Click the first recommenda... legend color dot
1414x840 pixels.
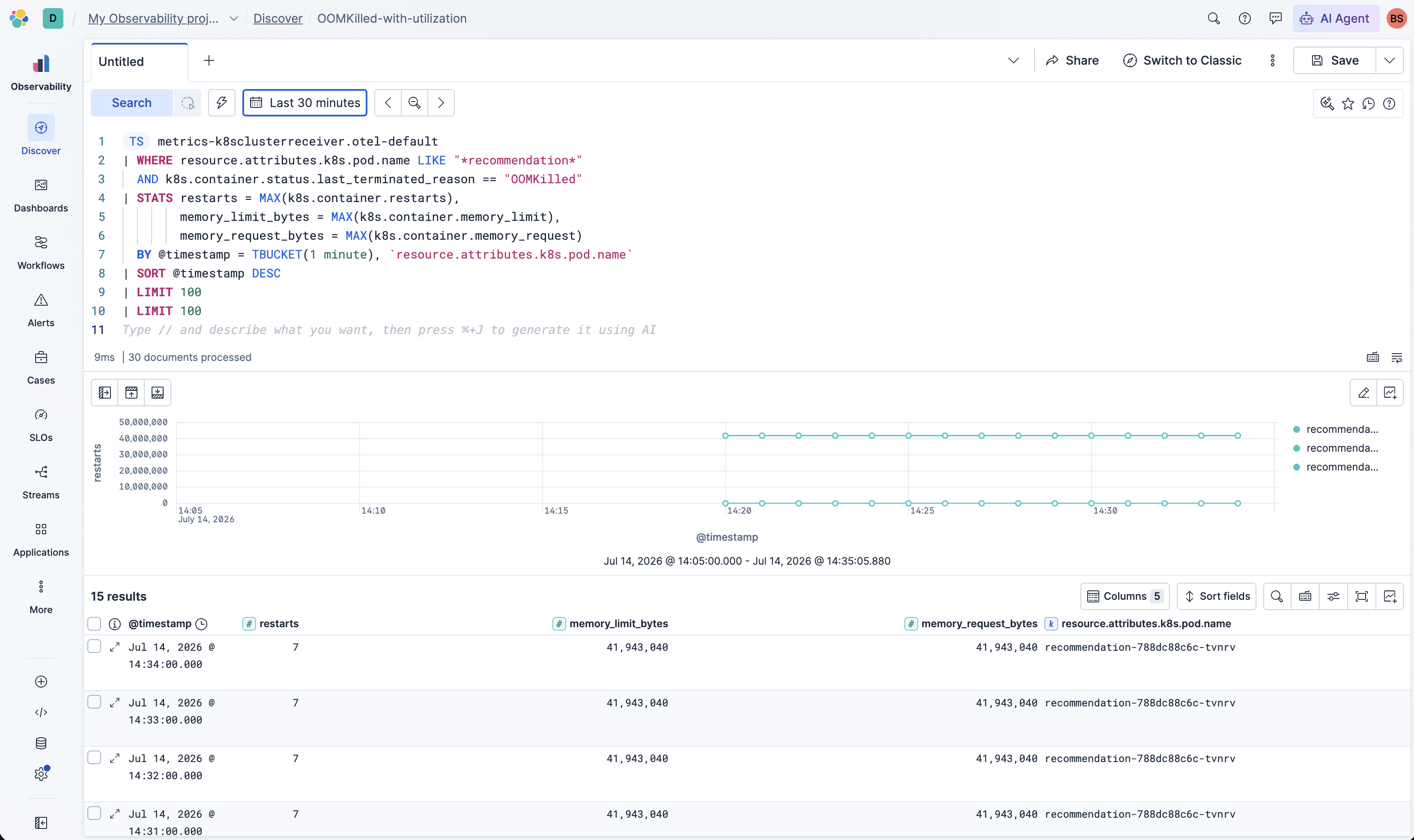1296,429
